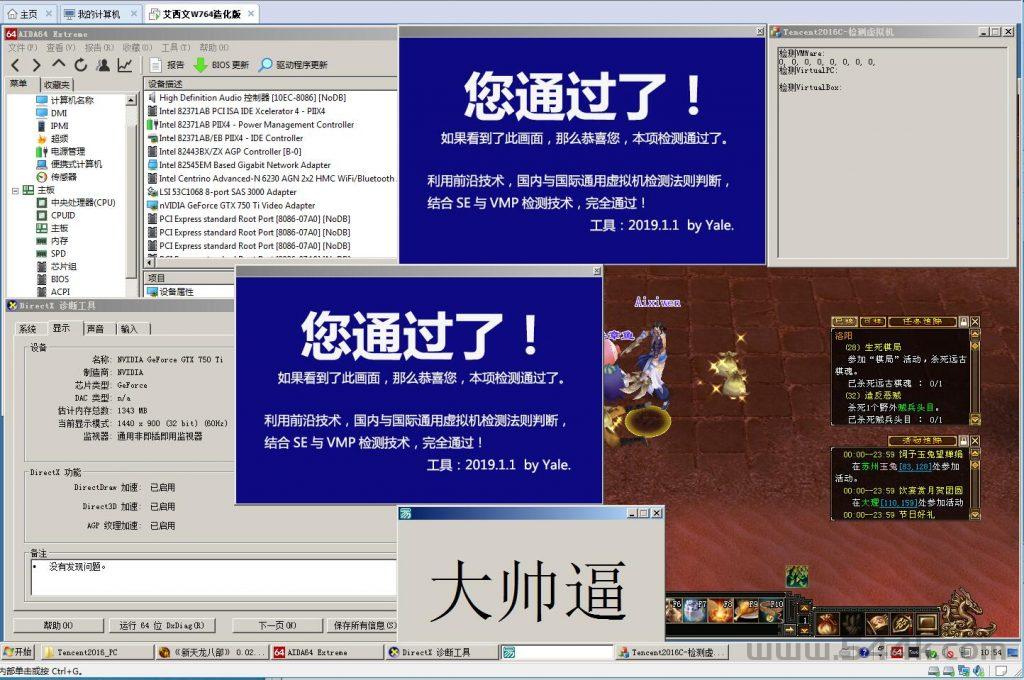
Task: Open the AIDA64 graph chart icon
Action: click(x=125, y=65)
